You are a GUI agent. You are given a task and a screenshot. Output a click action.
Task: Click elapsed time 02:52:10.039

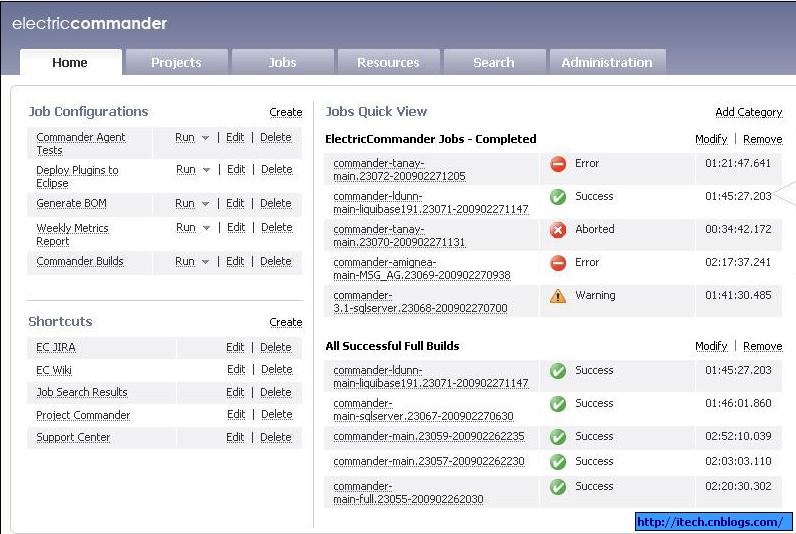click(738, 437)
